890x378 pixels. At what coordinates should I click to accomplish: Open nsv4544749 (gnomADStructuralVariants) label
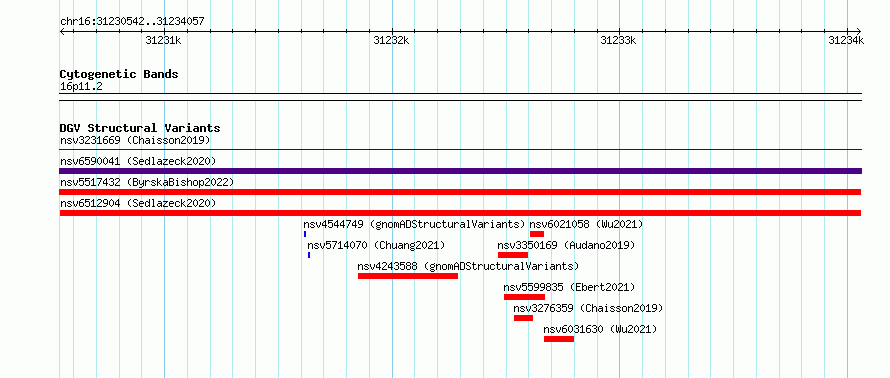[x=414, y=224]
